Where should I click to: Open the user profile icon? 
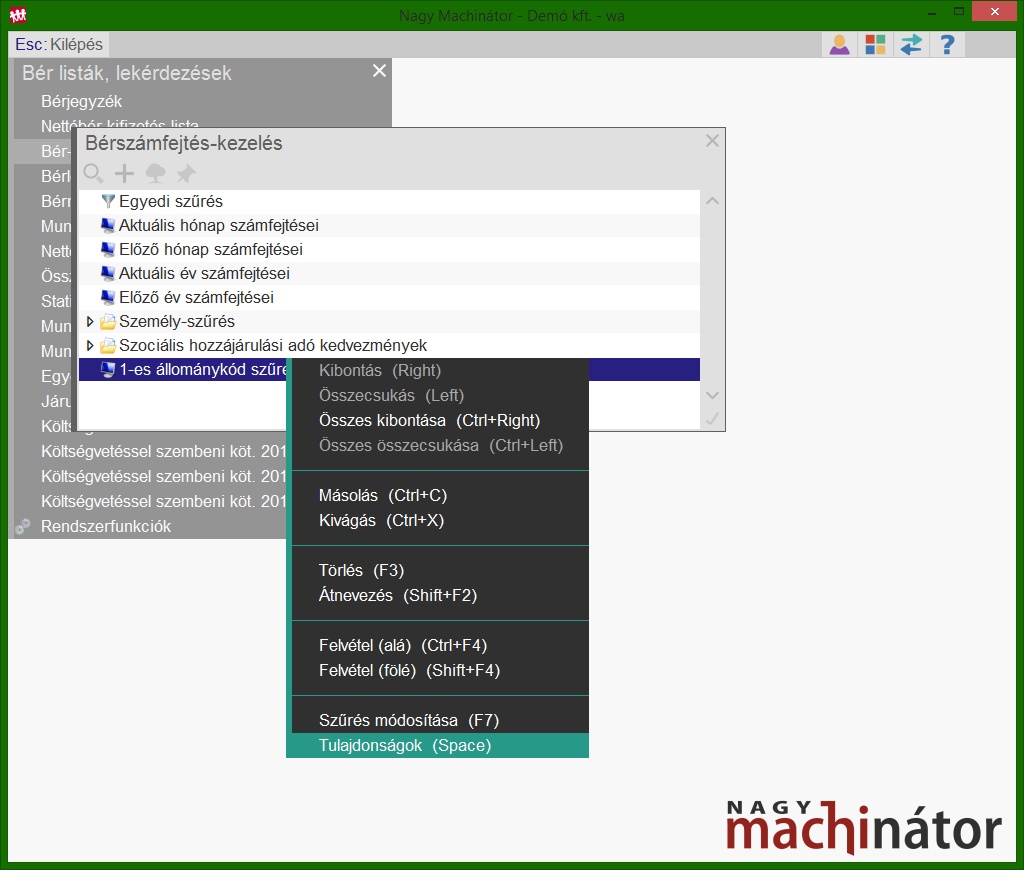(839, 44)
